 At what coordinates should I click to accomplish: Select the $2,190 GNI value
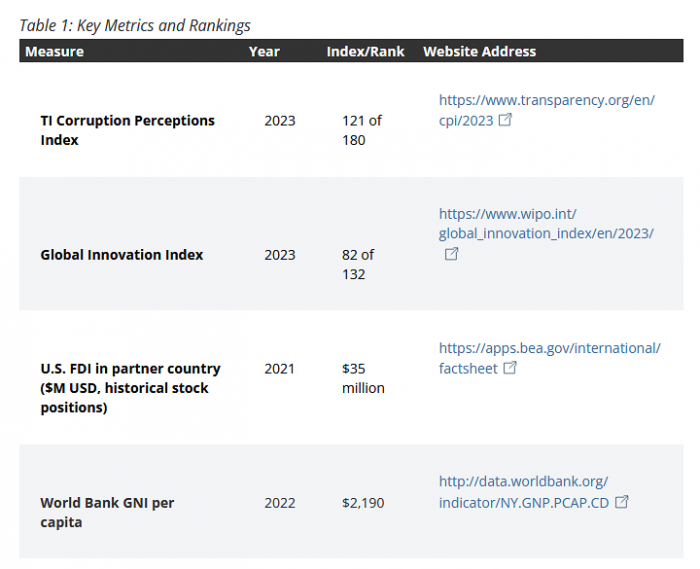(x=362, y=503)
